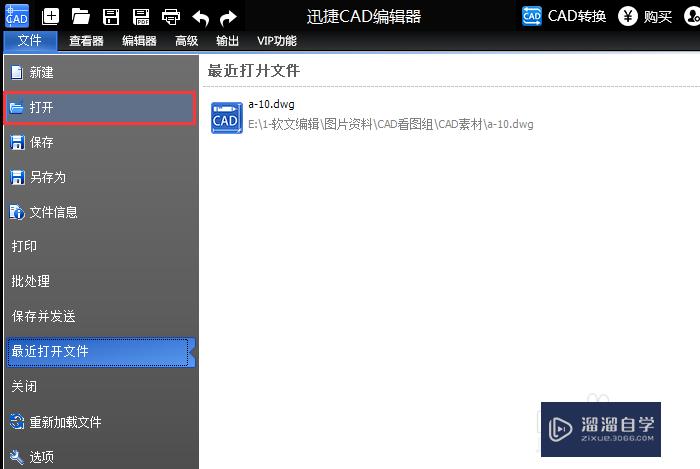Select 打印 in the file menu
This screenshot has height=469, width=700.
click(101, 246)
